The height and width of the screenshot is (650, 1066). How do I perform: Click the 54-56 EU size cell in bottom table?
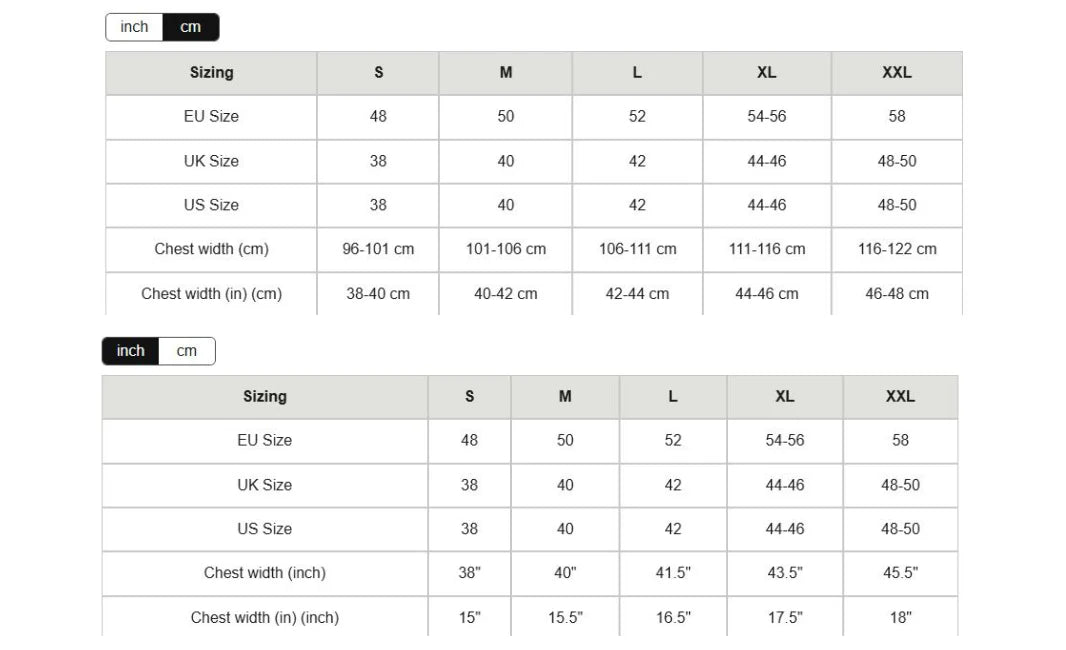pos(785,440)
